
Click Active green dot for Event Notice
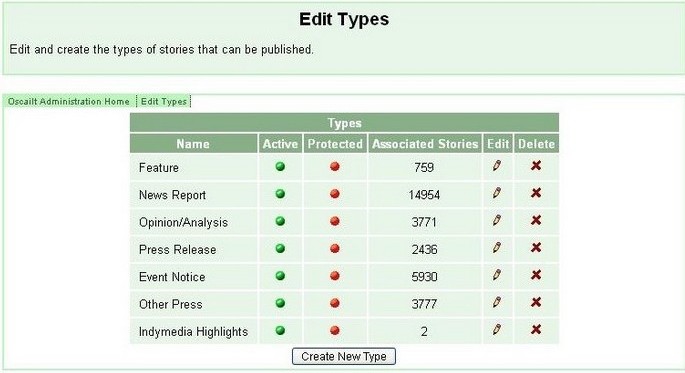pos(280,276)
